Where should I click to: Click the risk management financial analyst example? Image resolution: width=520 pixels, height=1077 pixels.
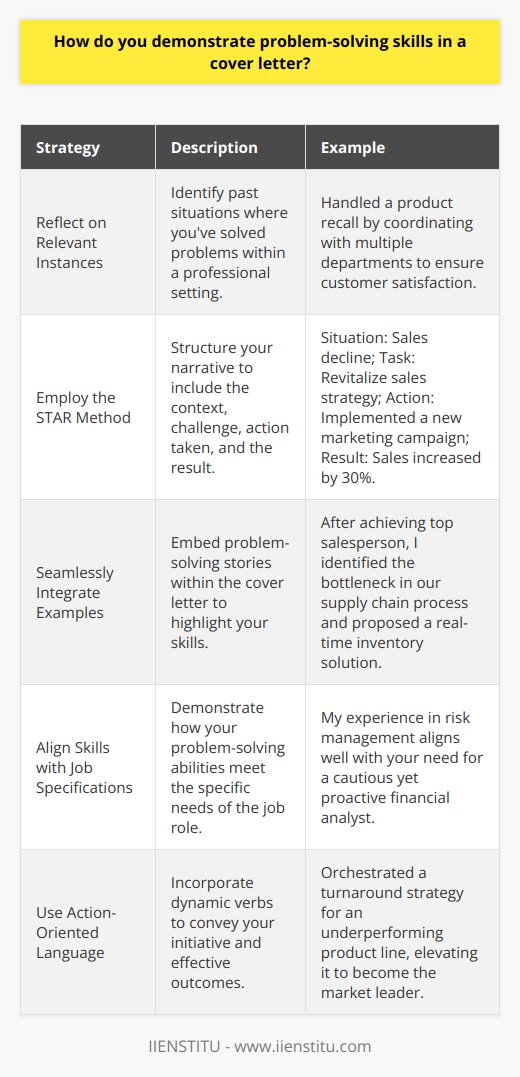(x=402, y=767)
